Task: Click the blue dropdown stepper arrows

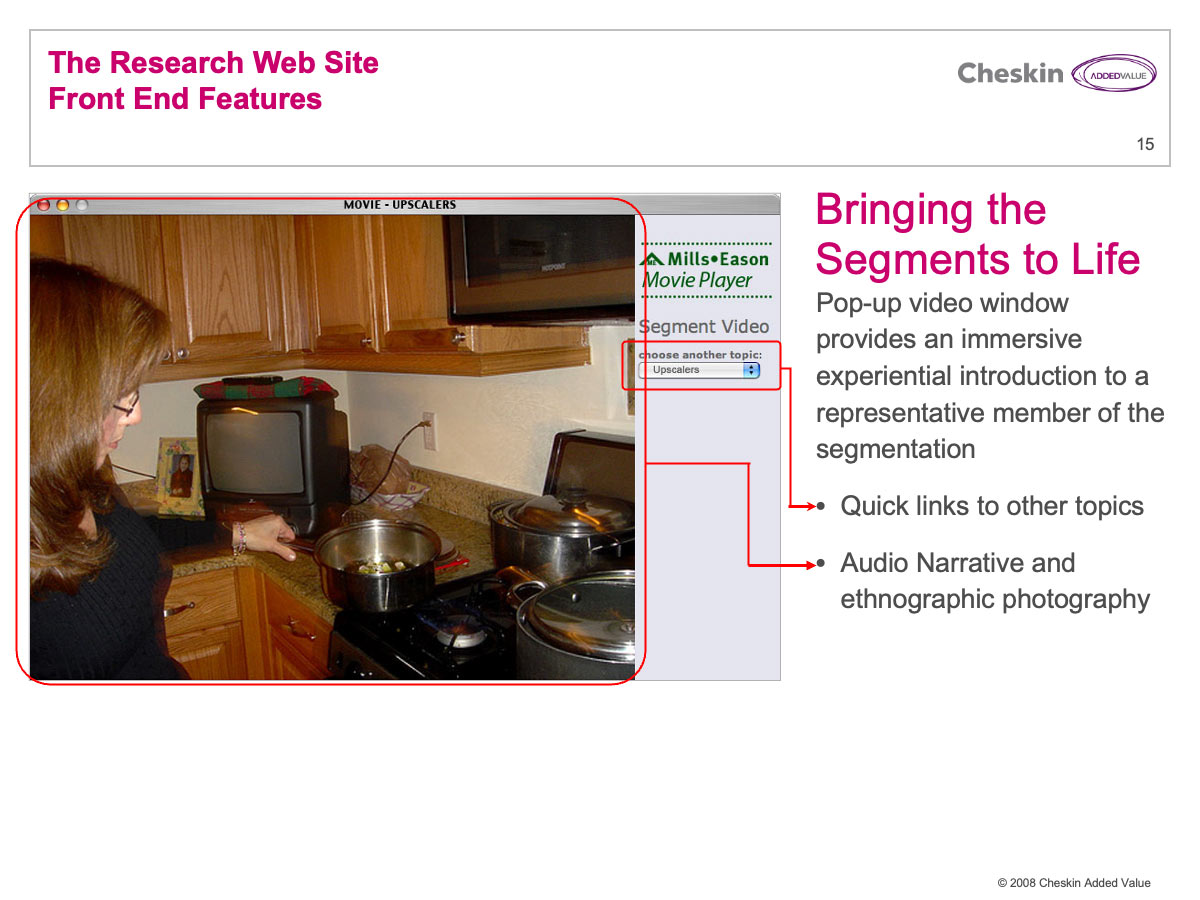Action: click(752, 370)
